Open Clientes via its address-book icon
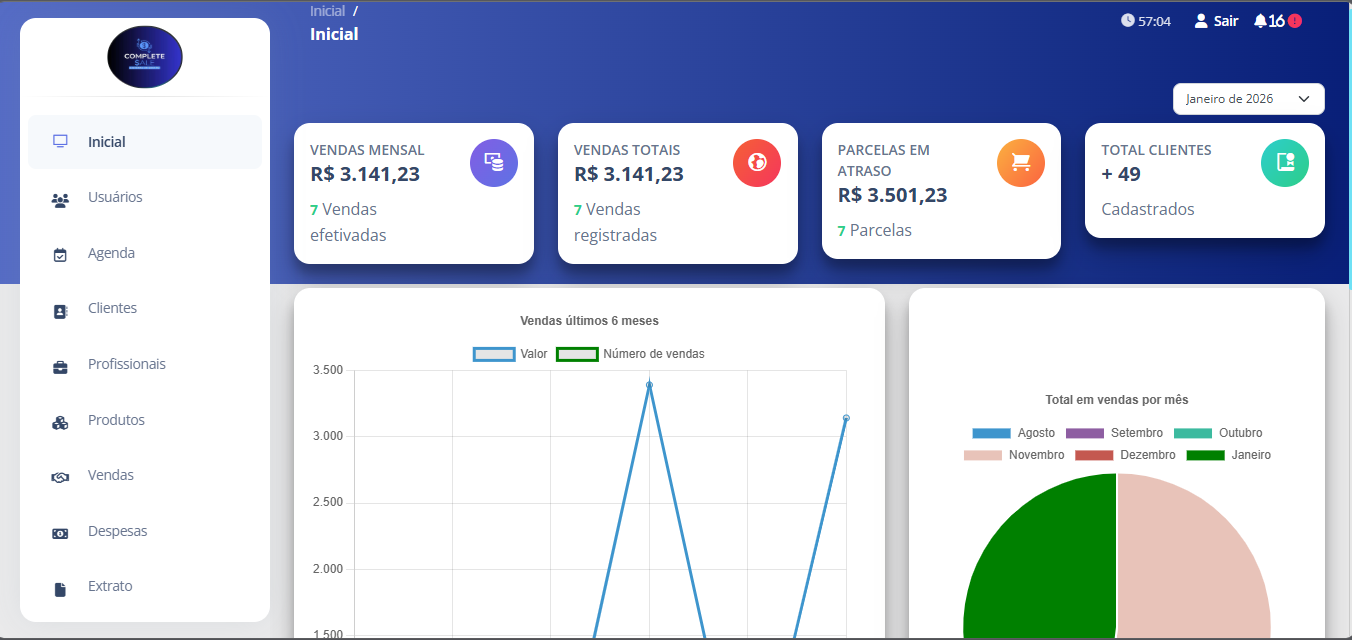Screen dimensions: 1352x640 coord(61,308)
